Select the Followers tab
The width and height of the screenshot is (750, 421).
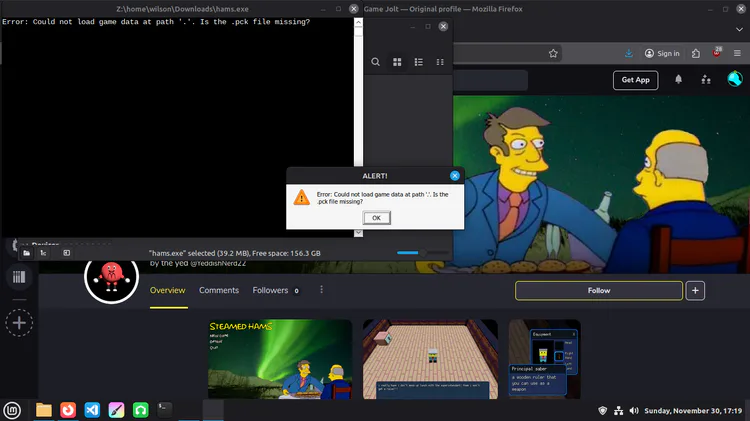click(276, 290)
